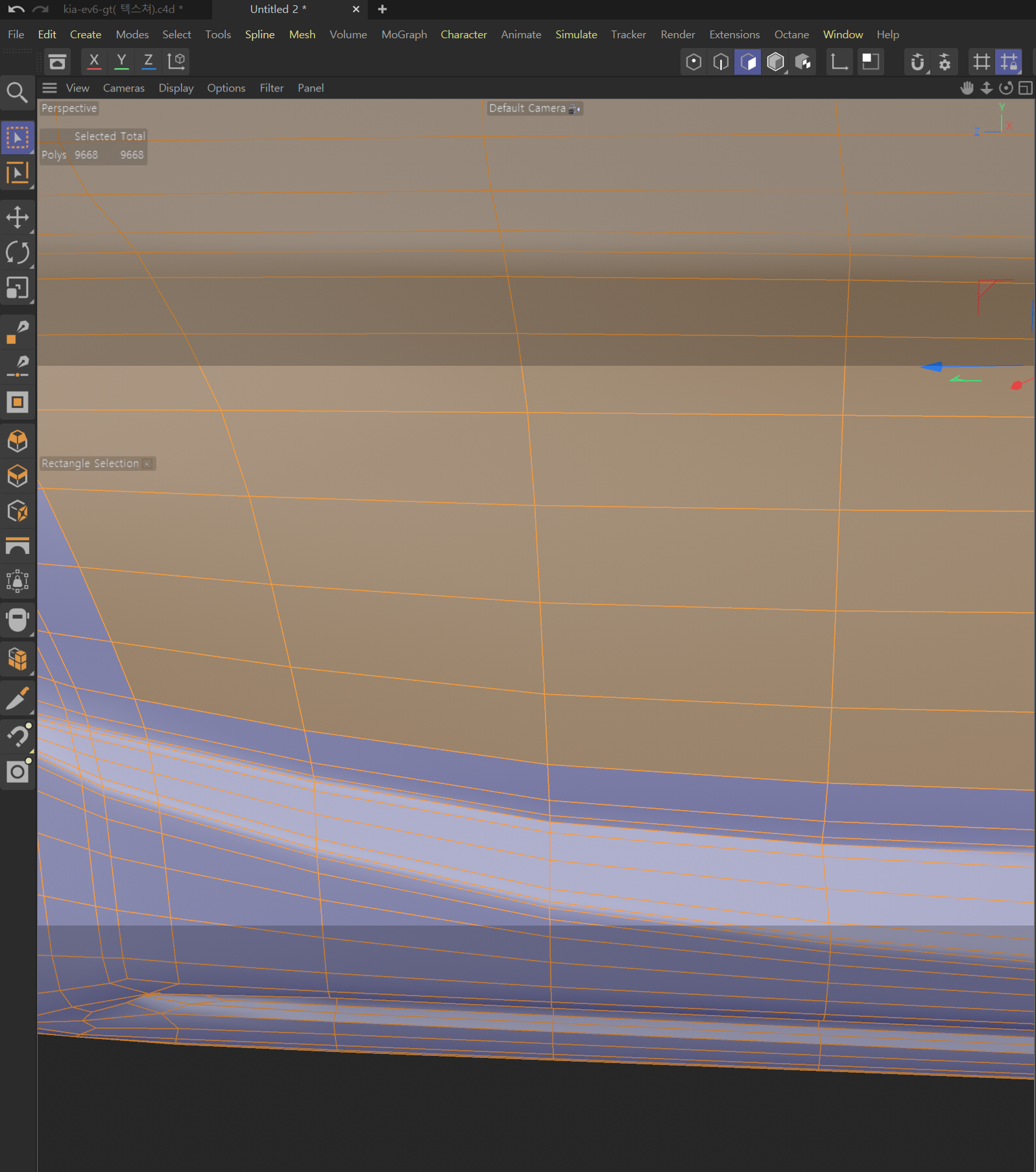The width and height of the screenshot is (1036, 1172).
Task: Toggle Viewport Solo mode
Action: pyautogui.click(x=870, y=62)
